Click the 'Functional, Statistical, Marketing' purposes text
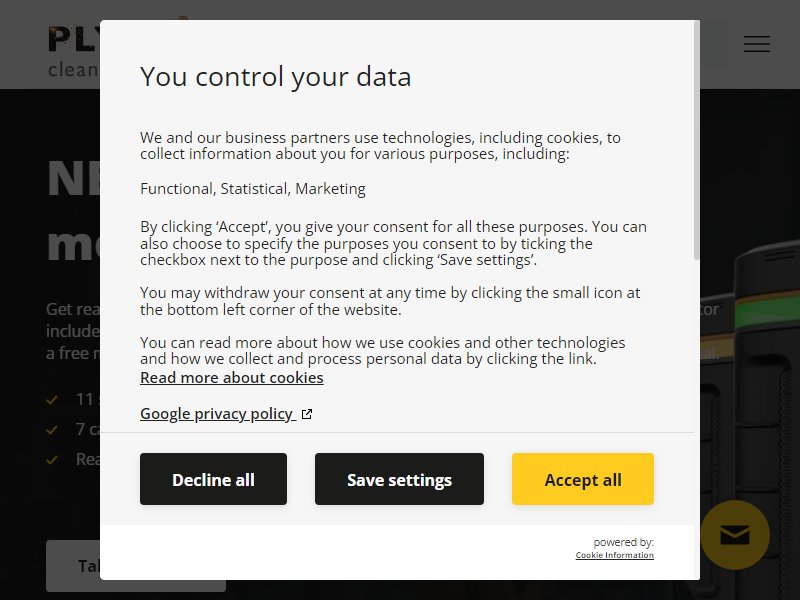 (x=253, y=189)
